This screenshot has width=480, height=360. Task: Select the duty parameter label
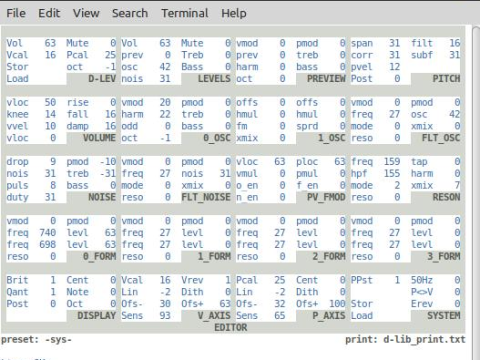[x=17, y=197]
